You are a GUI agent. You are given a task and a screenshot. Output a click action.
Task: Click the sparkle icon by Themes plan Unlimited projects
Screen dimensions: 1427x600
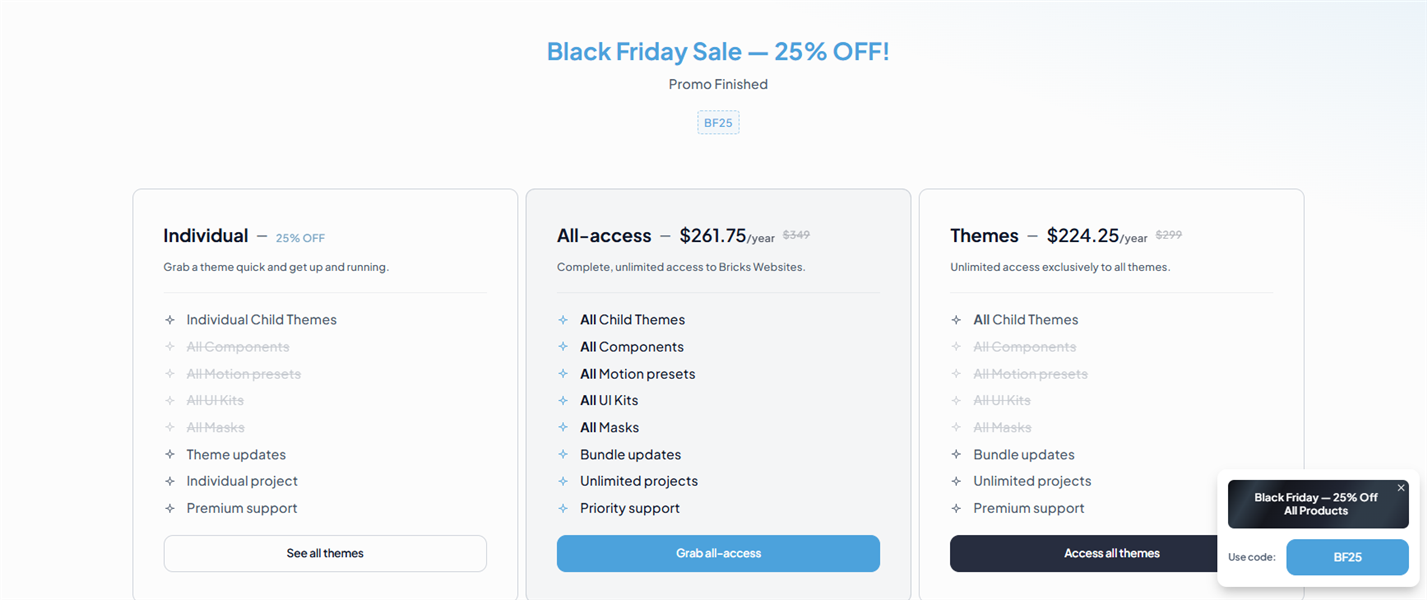[957, 481]
